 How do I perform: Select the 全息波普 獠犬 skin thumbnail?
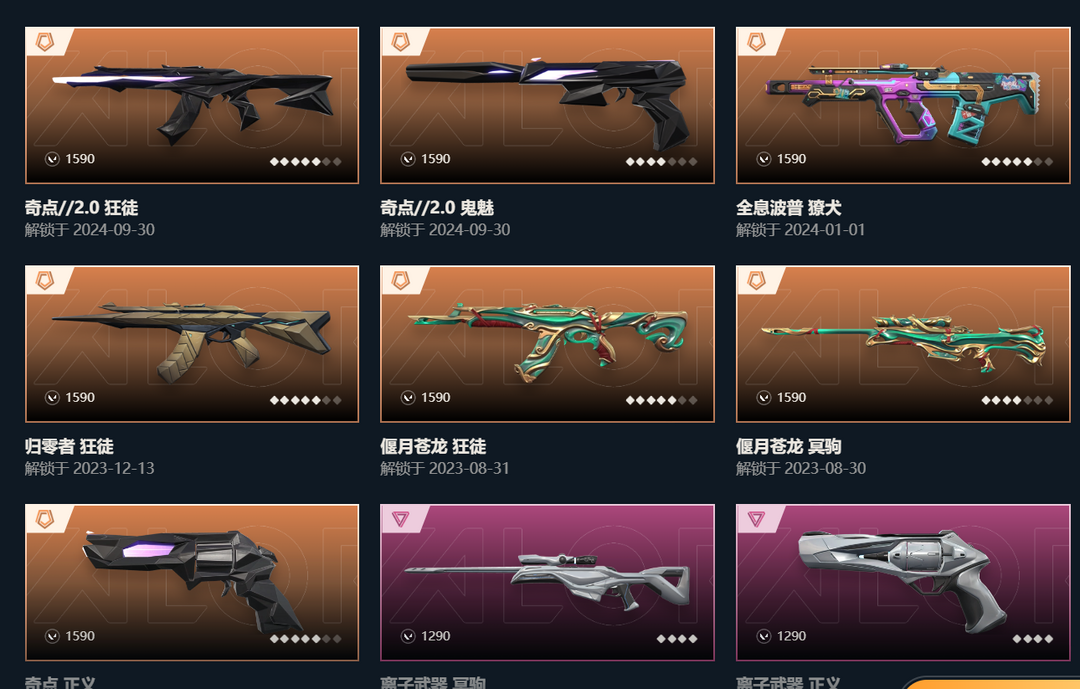point(903,105)
